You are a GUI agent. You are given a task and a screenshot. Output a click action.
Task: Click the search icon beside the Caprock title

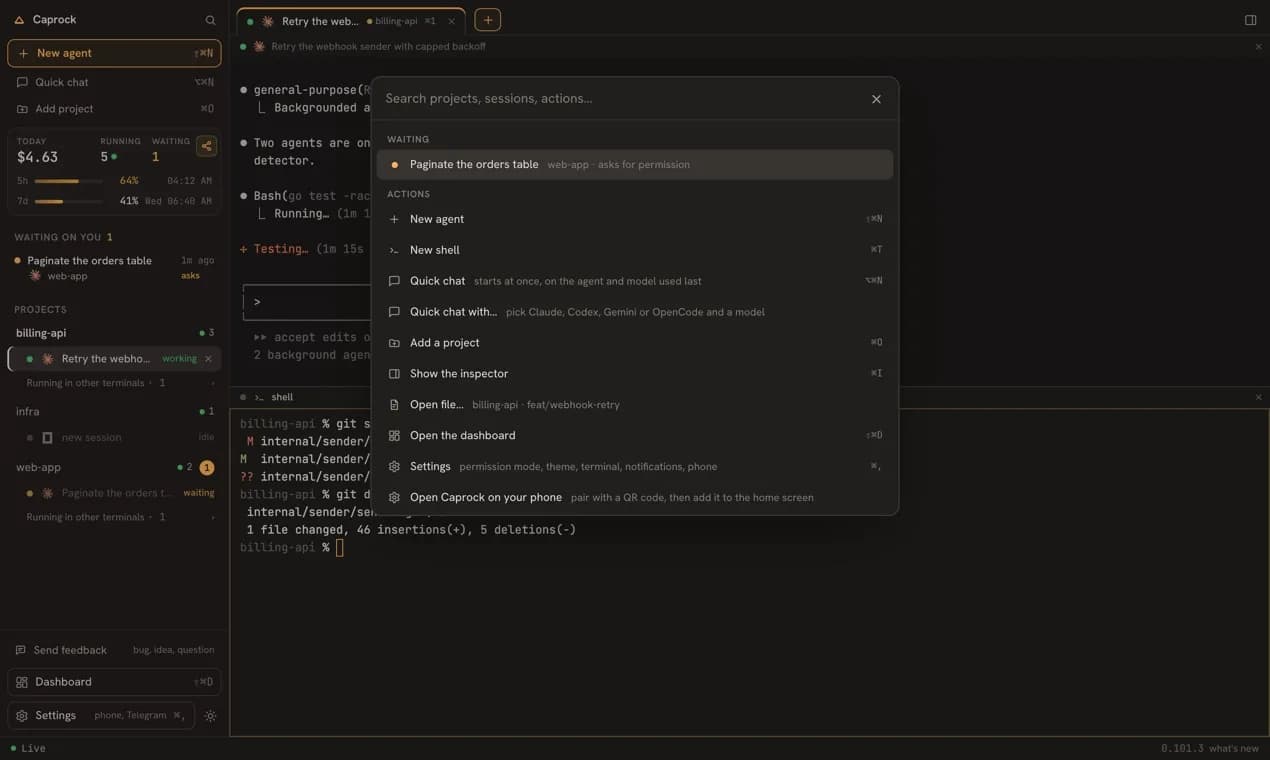(x=210, y=20)
